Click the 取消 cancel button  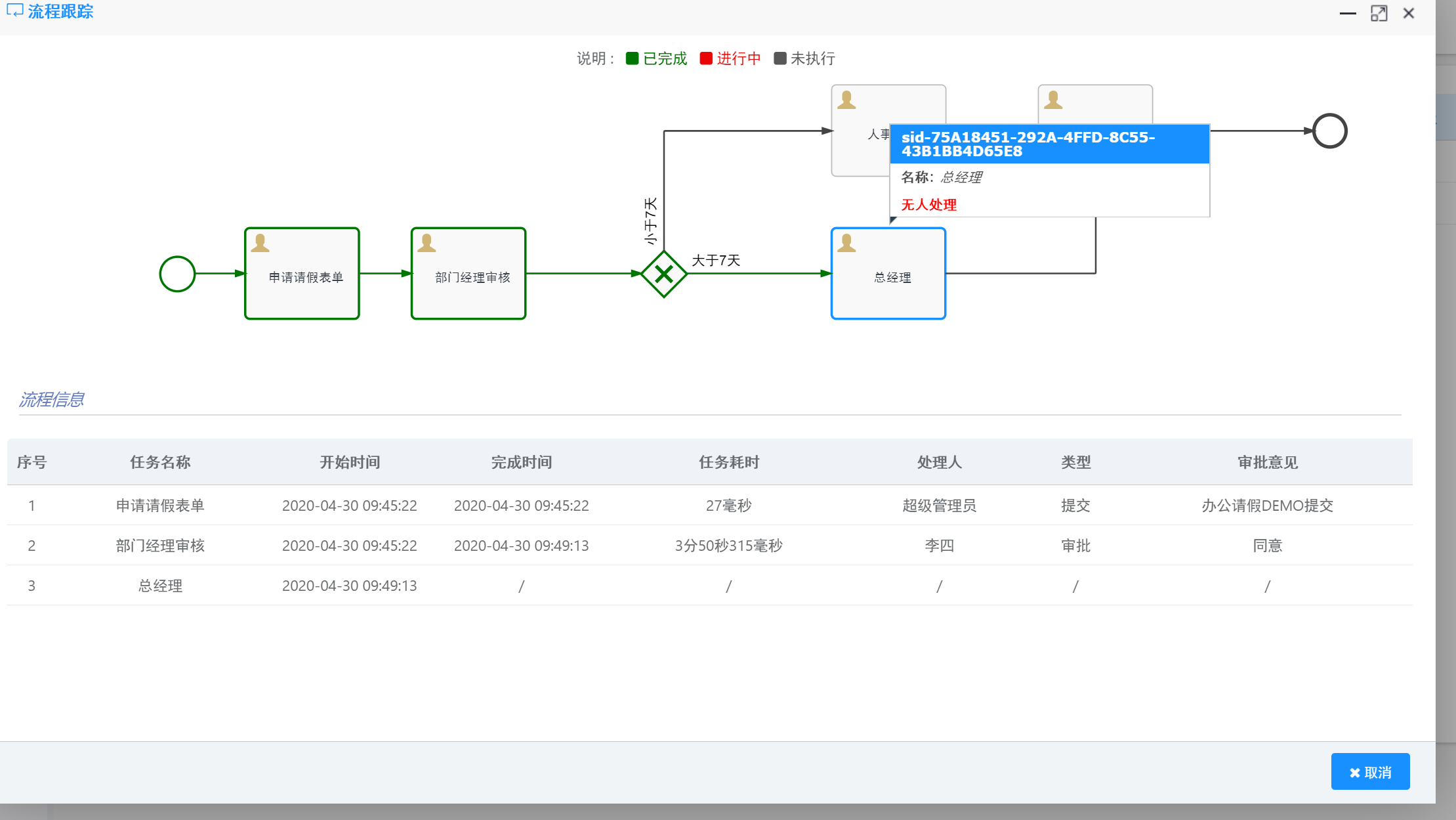(x=1370, y=772)
